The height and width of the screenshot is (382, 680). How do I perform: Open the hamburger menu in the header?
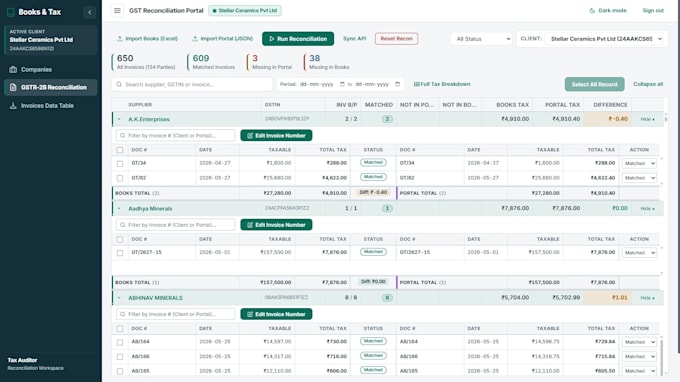pos(117,10)
